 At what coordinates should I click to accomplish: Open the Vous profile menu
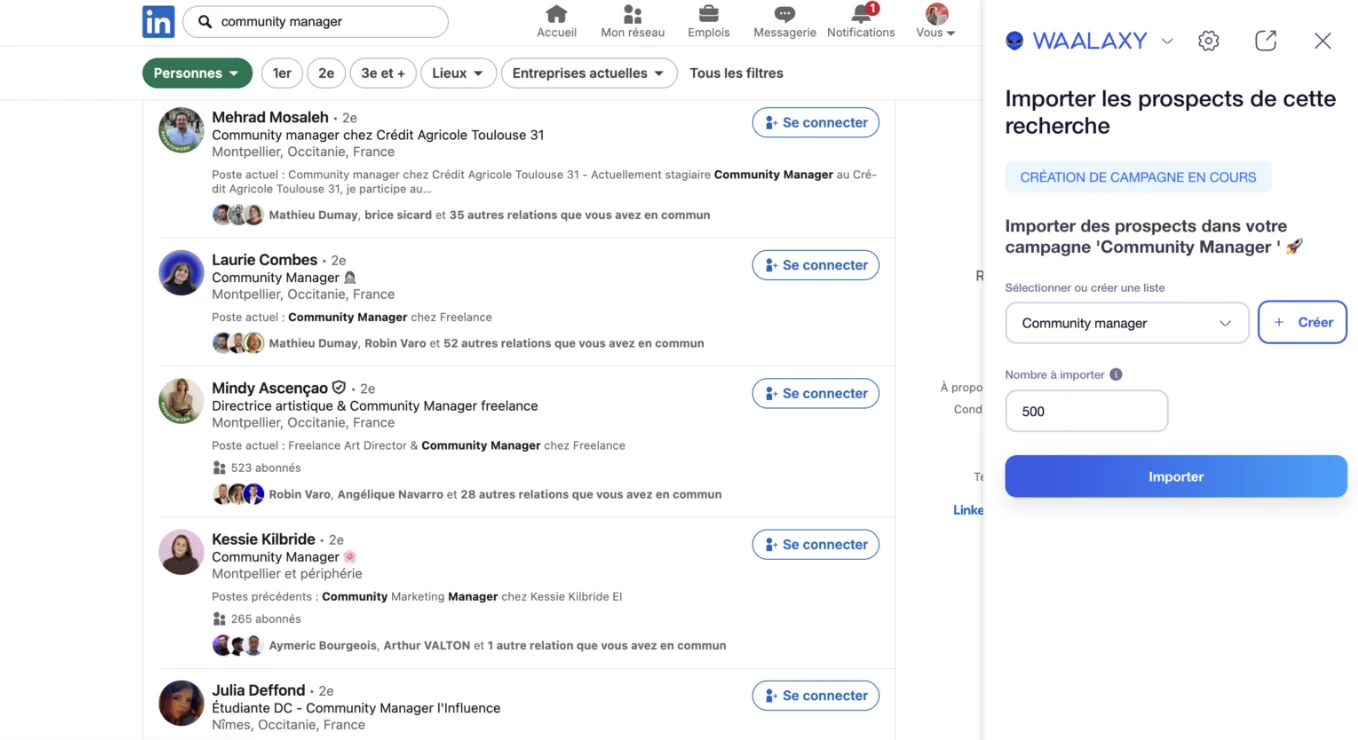coord(936,21)
